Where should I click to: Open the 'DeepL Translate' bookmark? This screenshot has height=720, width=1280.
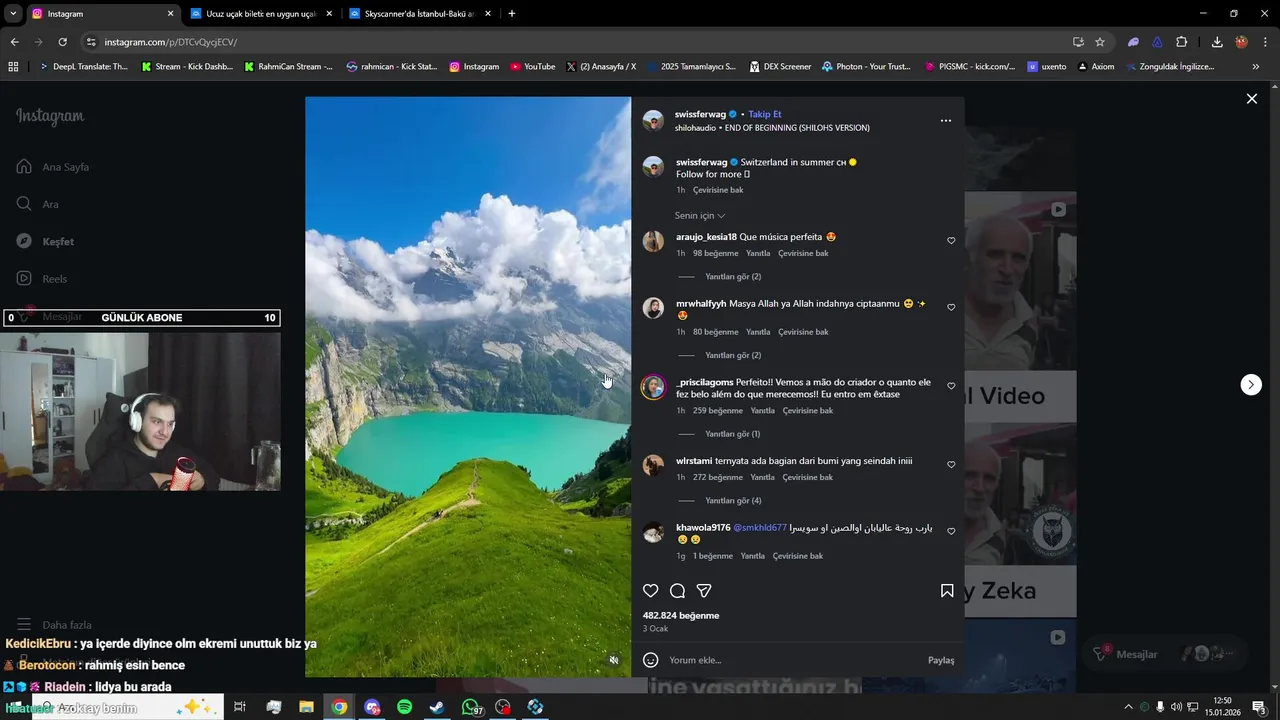point(83,67)
